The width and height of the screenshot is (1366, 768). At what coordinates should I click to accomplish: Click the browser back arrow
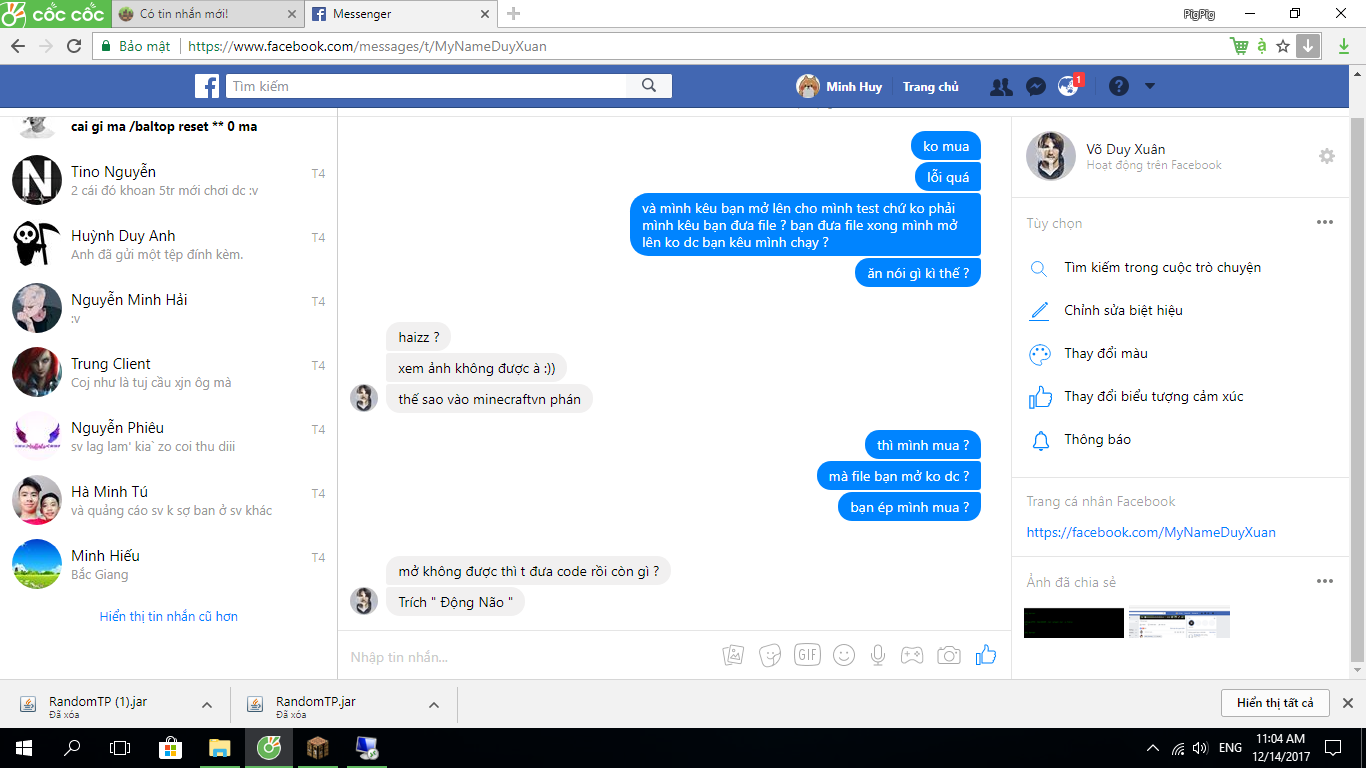coord(18,46)
